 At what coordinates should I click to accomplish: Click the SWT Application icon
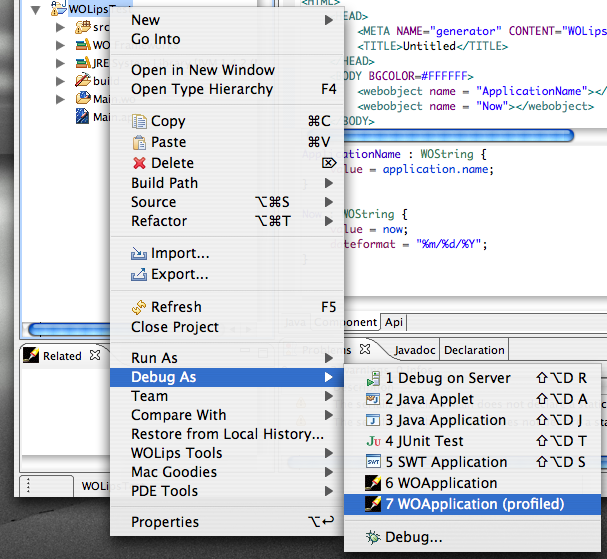click(x=373, y=462)
